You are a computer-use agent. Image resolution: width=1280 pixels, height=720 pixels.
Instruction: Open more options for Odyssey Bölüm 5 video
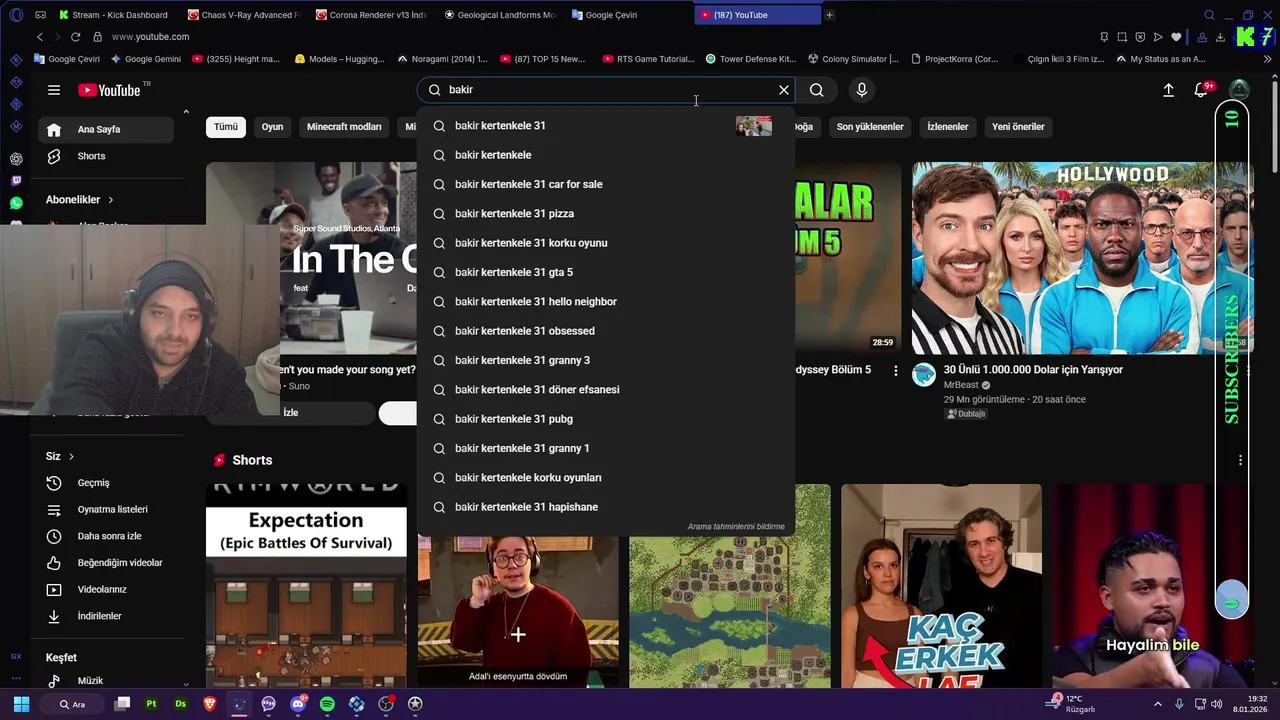[x=896, y=371]
